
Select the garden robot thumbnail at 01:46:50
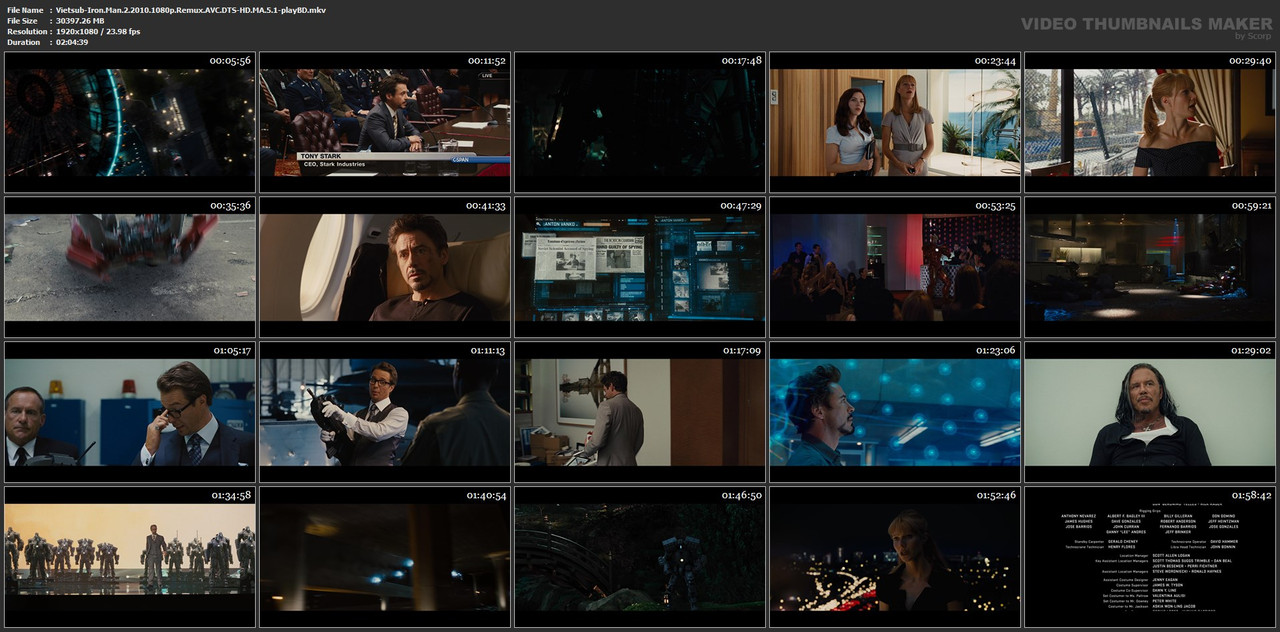coord(640,557)
